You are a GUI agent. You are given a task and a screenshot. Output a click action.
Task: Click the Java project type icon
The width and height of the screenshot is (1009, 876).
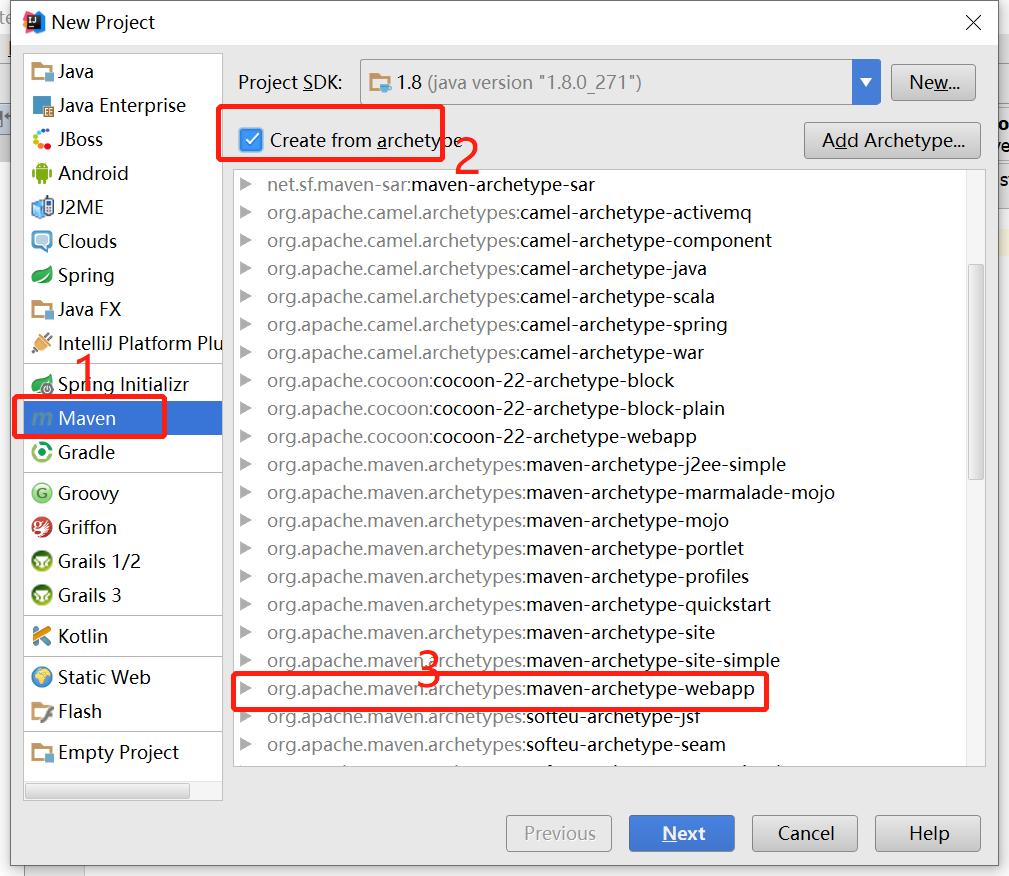42,71
